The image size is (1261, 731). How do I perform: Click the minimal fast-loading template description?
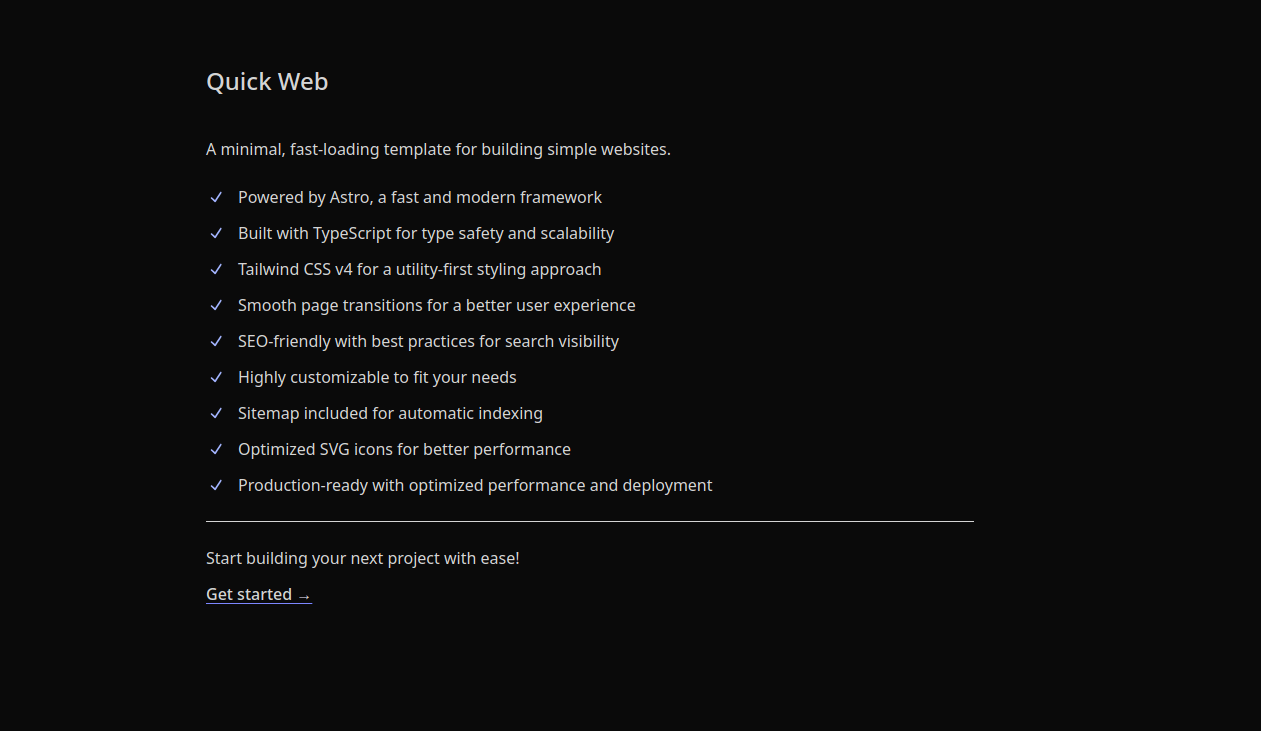pyautogui.click(x=438, y=150)
